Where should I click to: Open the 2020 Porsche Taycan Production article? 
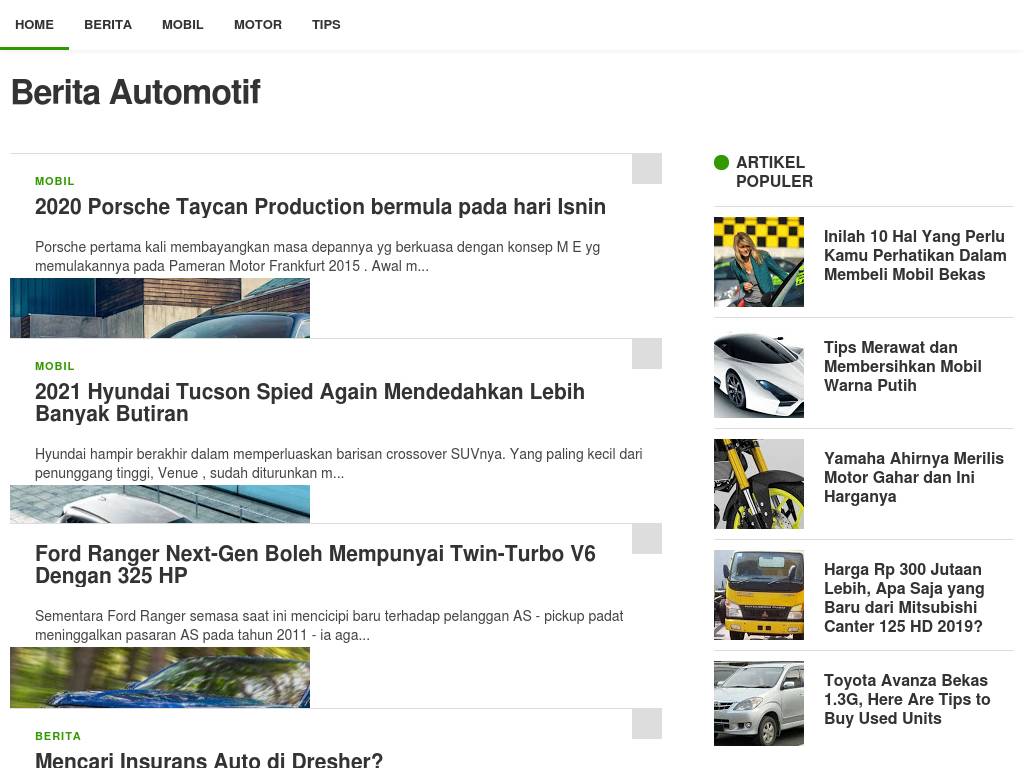pos(320,206)
